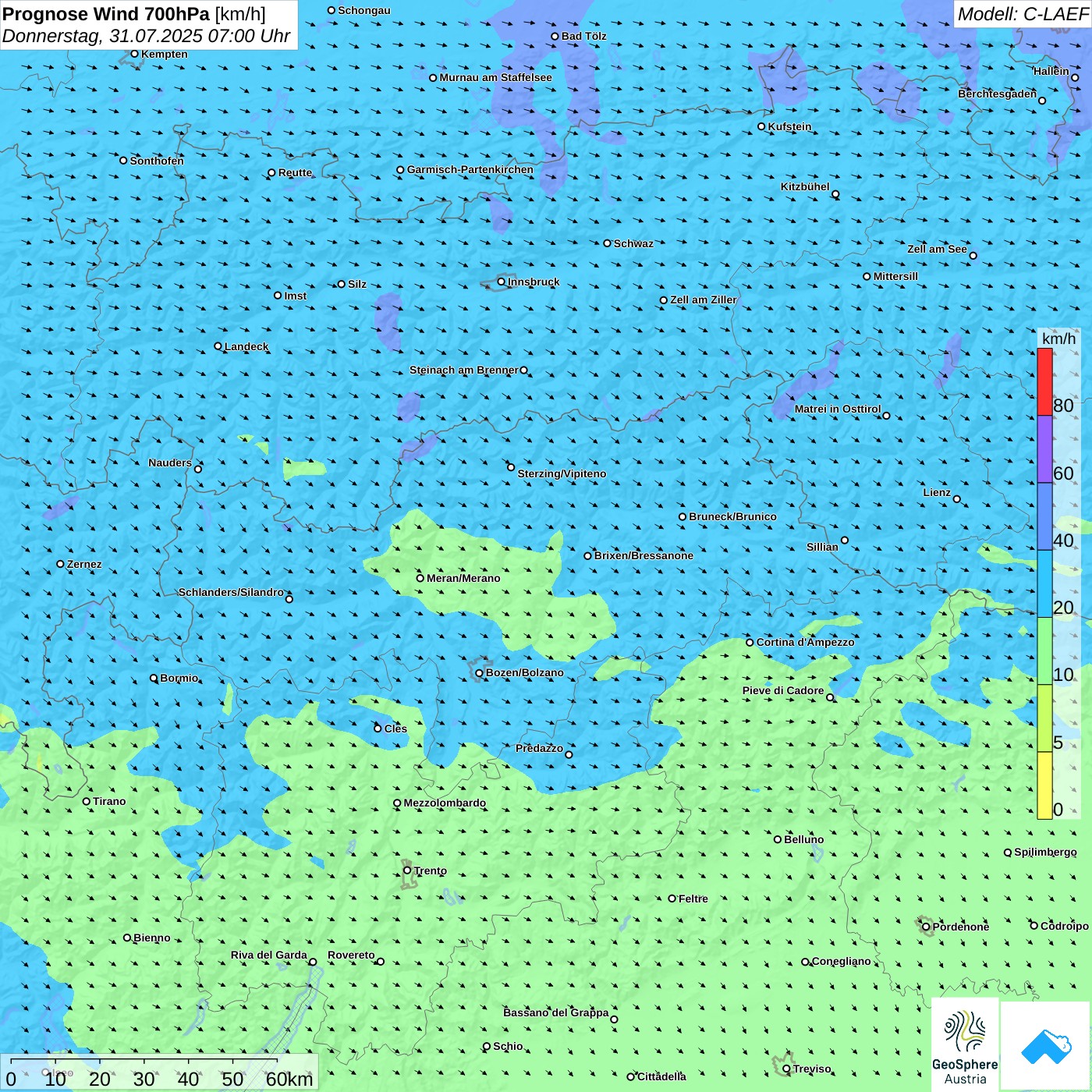The image size is (1092, 1092).
Task: Click the Trento city label
Action: click(x=431, y=870)
